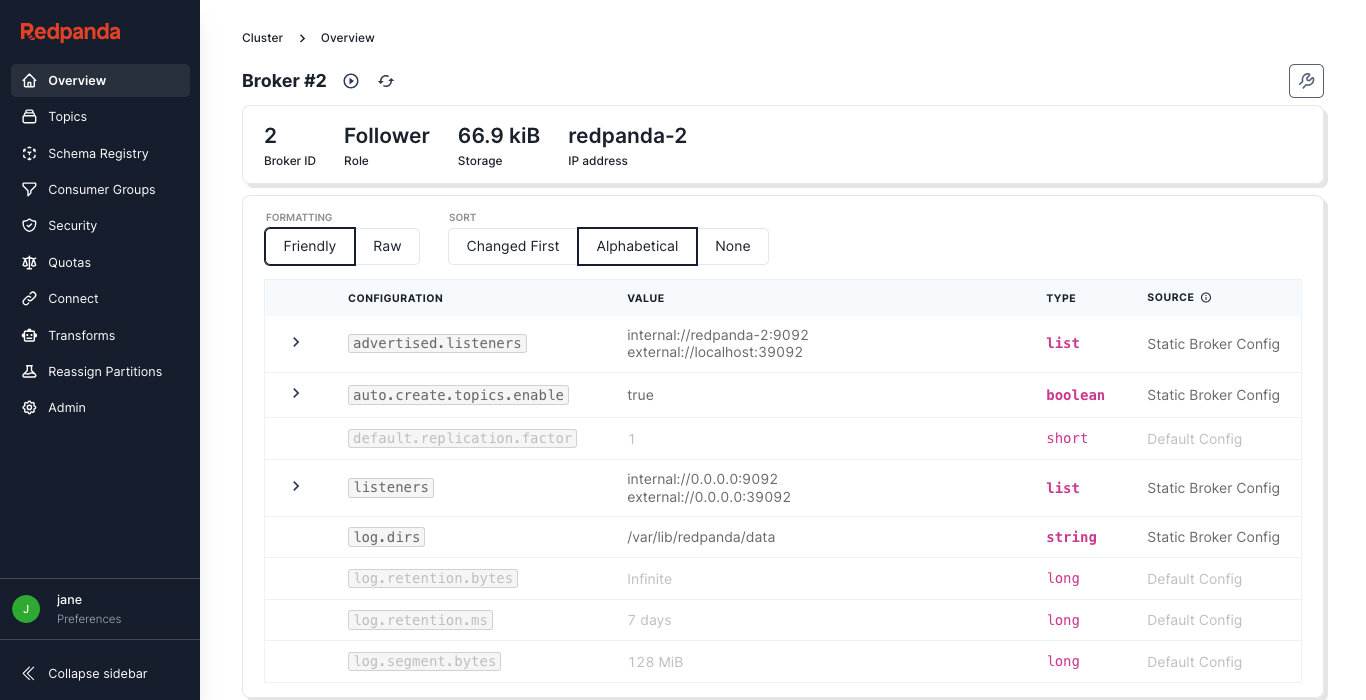Image resolution: width=1366 pixels, height=700 pixels.
Task: Expand the listeners configuration row
Action: [296, 486]
